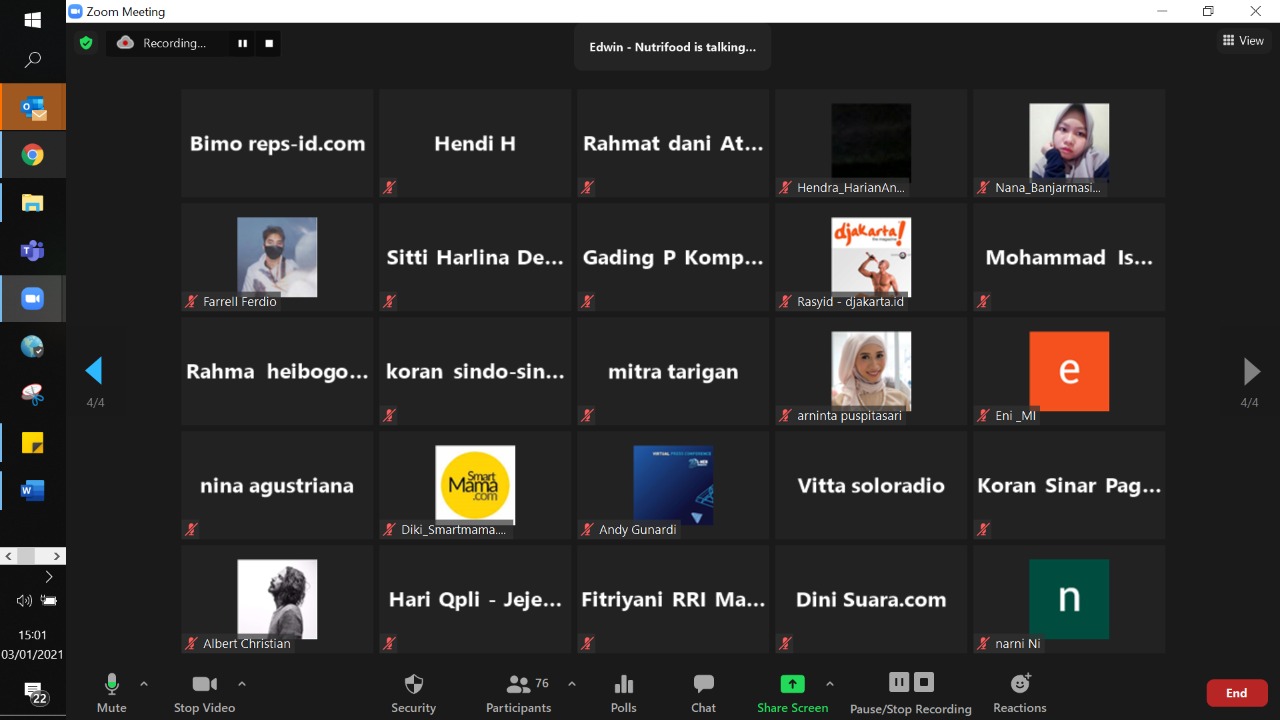Expand arrow next to Participants count
This screenshot has height=720, width=1280.
tap(571, 684)
